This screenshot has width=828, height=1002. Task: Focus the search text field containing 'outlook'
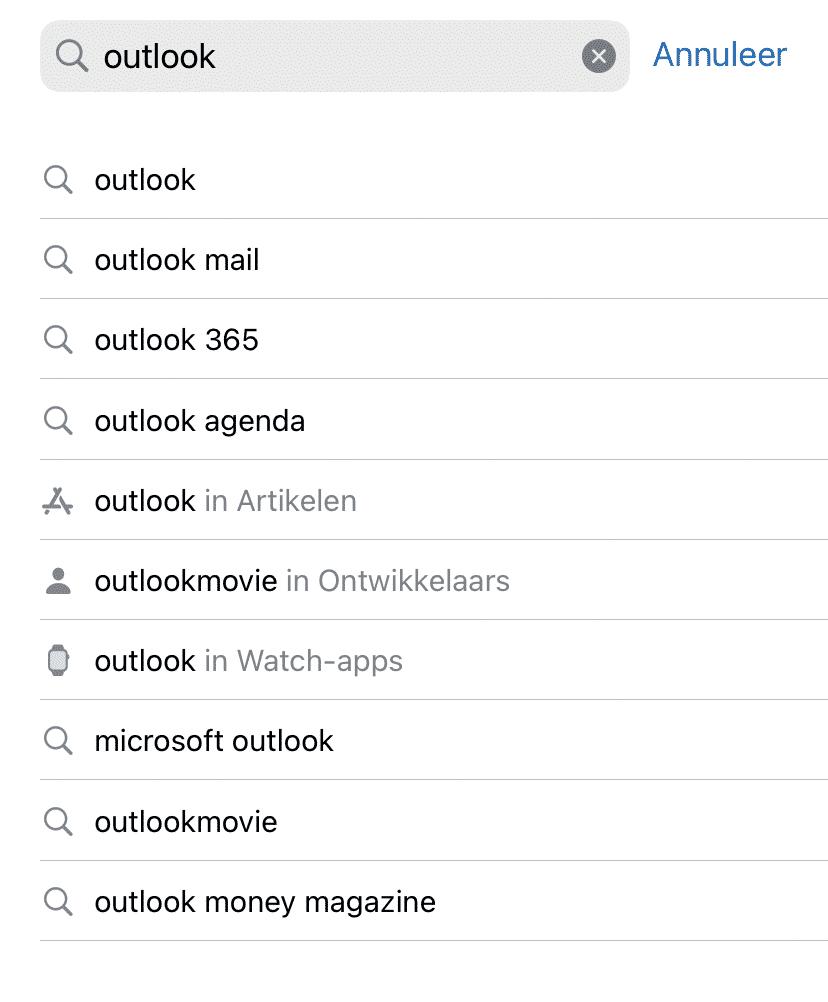coord(335,56)
